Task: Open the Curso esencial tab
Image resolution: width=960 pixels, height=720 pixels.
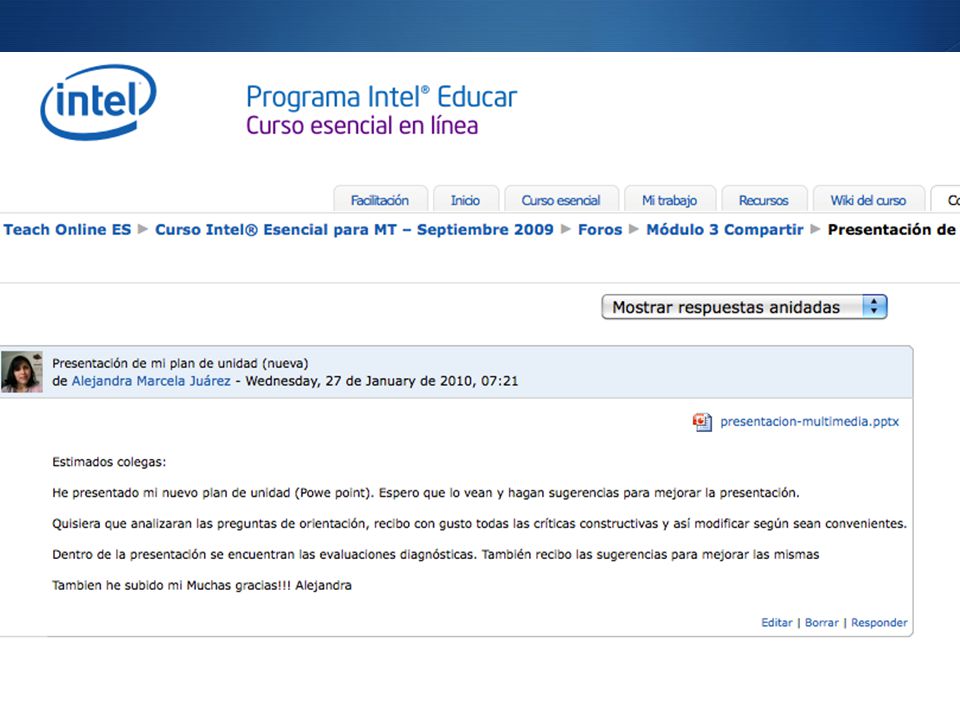Action: coord(561,200)
